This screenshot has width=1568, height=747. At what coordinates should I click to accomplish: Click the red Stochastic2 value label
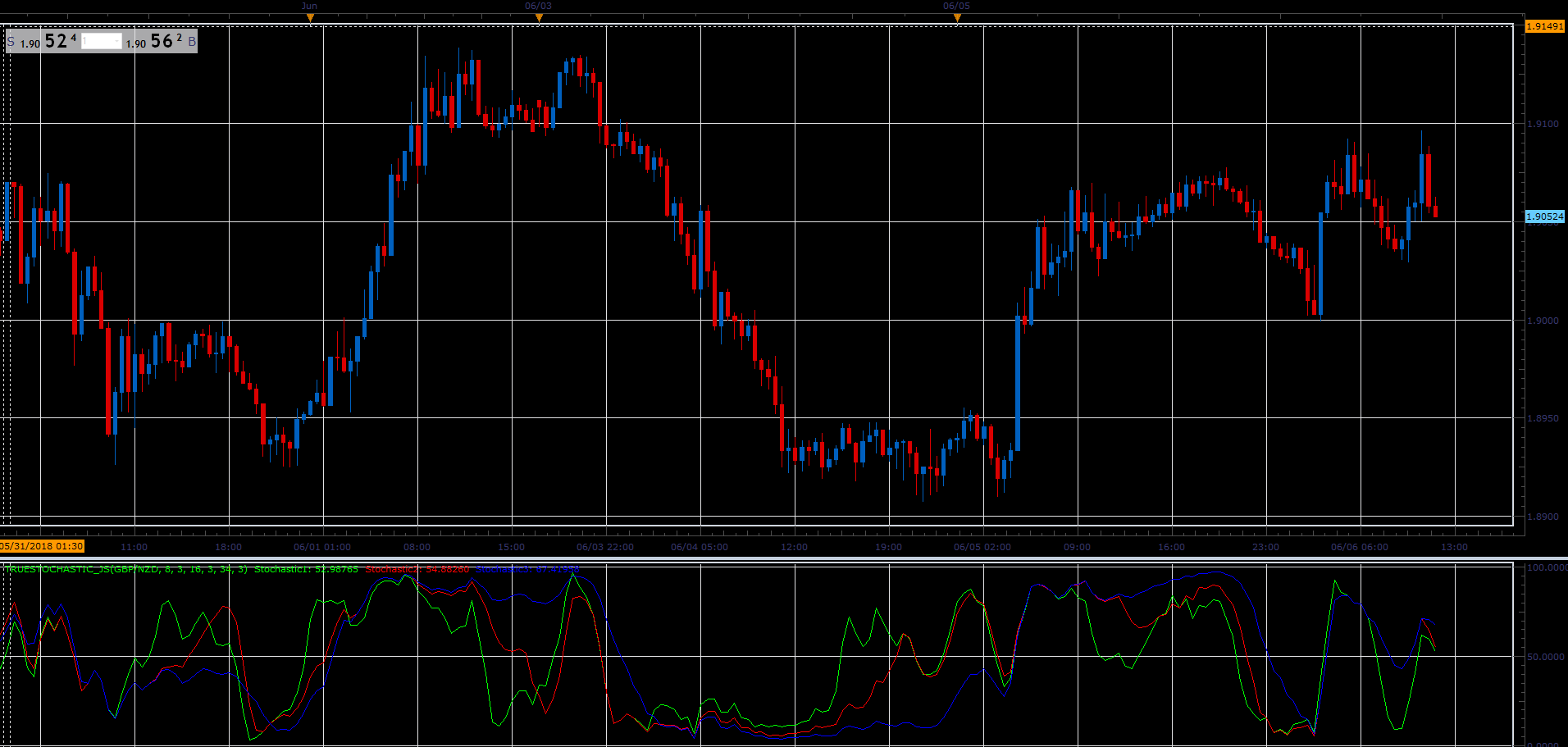[417, 569]
